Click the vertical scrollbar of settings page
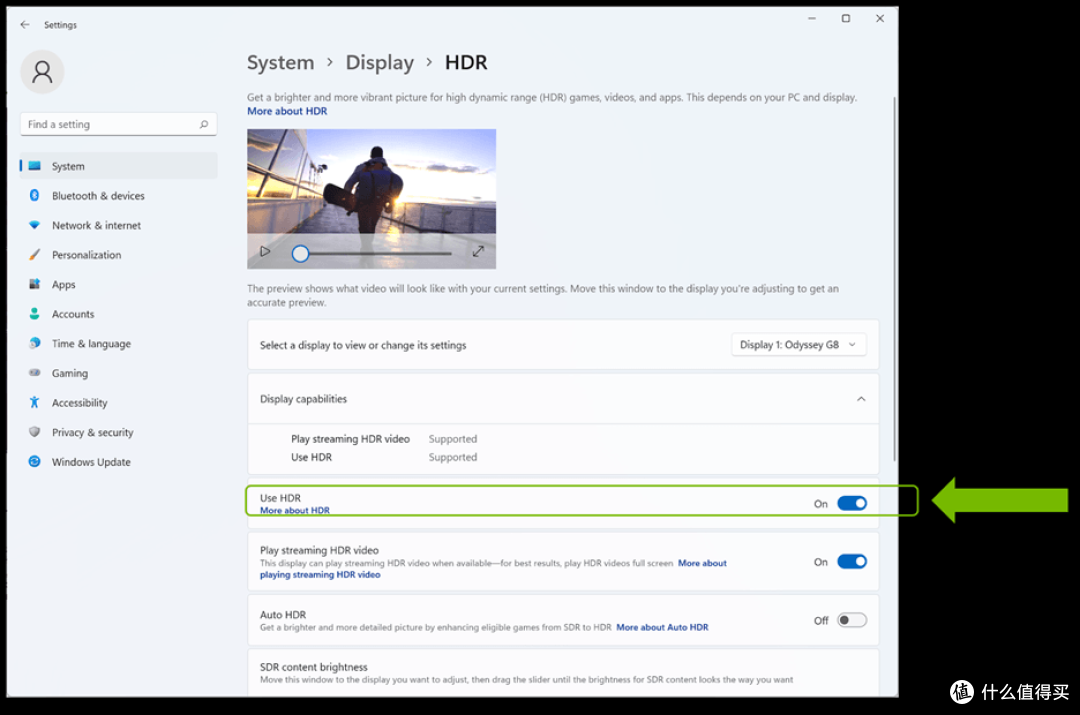This screenshot has width=1080, height=715. pos(894,279)
